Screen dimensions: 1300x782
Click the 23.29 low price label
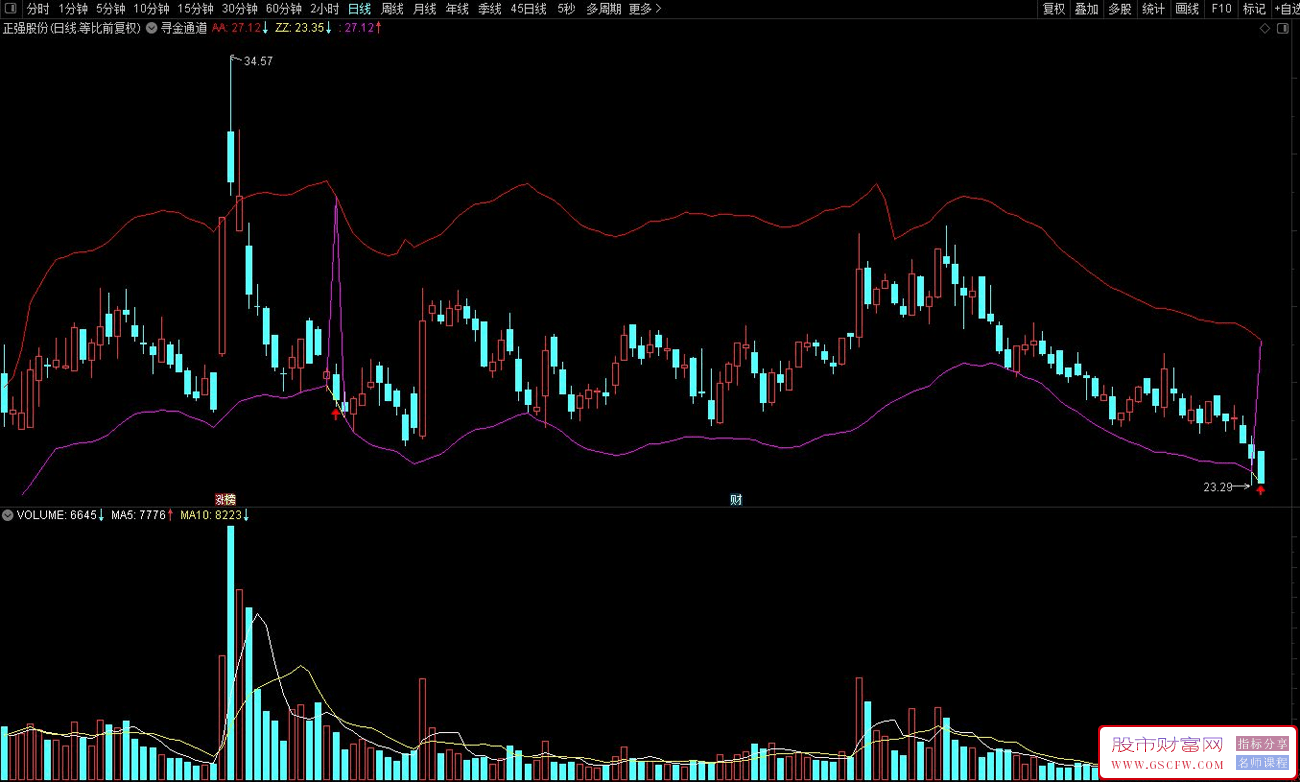(1217, 487)
